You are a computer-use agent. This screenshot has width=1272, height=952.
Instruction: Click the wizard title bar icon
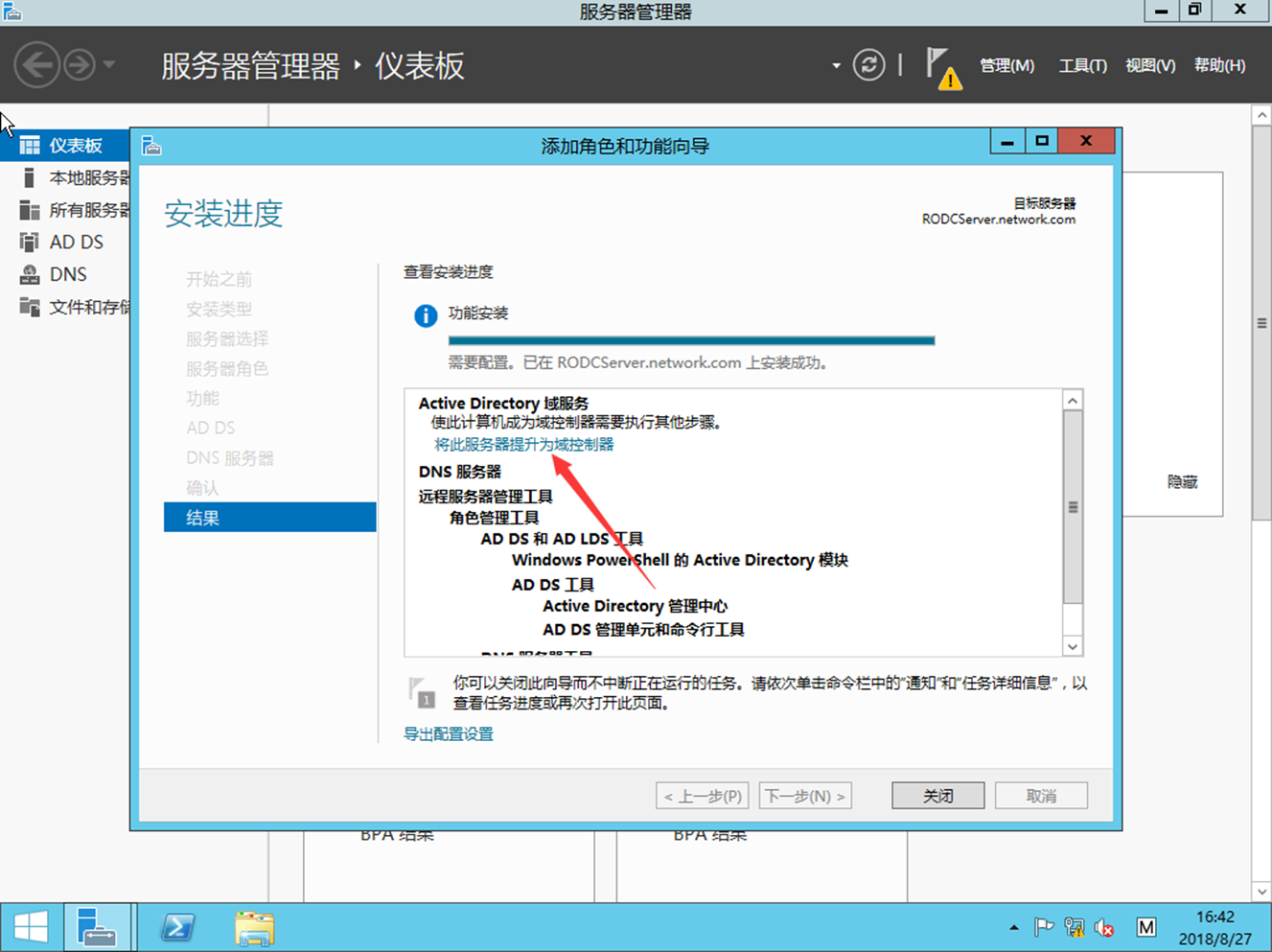click(x=151, y=146)
